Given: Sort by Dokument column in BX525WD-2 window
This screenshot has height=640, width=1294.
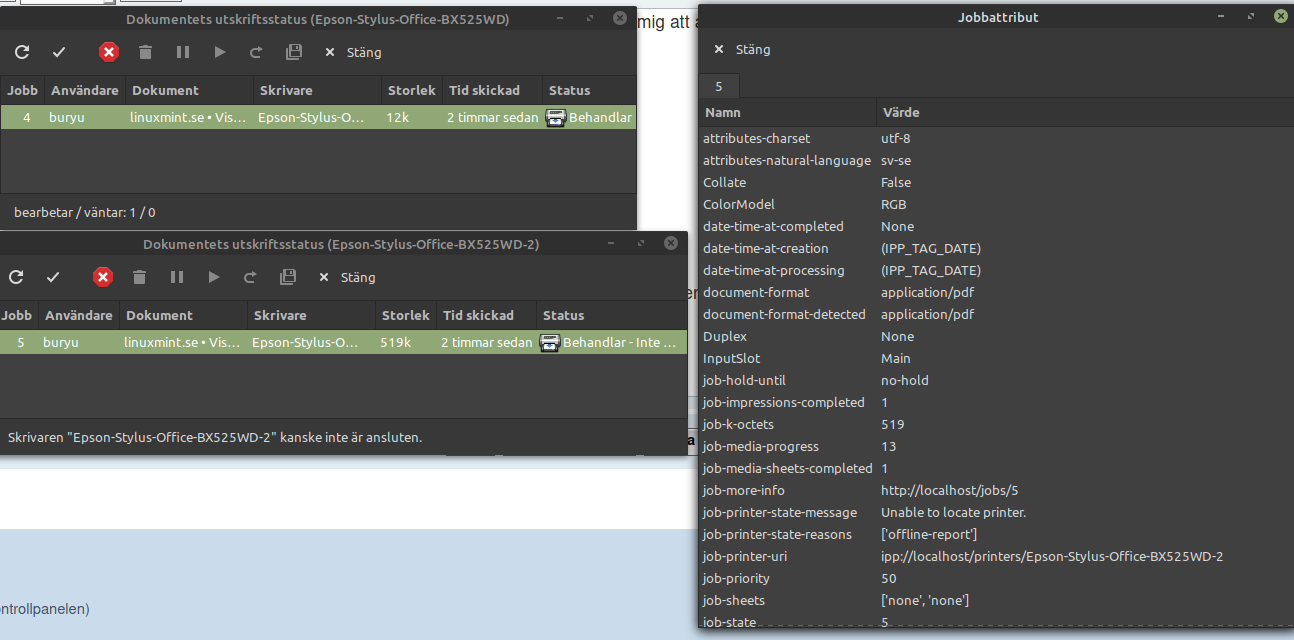Looking at the screenshot, I should (183, 315).
